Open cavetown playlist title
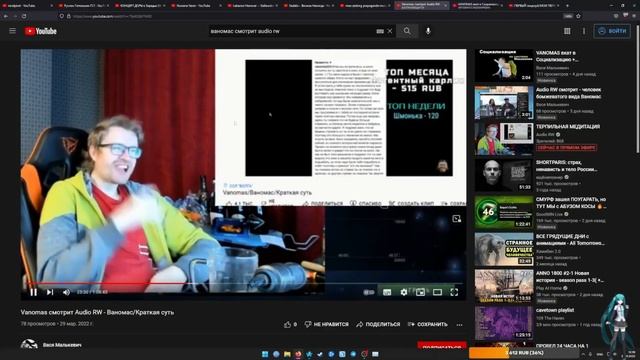Image resolution: width=640 pixels, height=360 pixels. pos(555,310)
